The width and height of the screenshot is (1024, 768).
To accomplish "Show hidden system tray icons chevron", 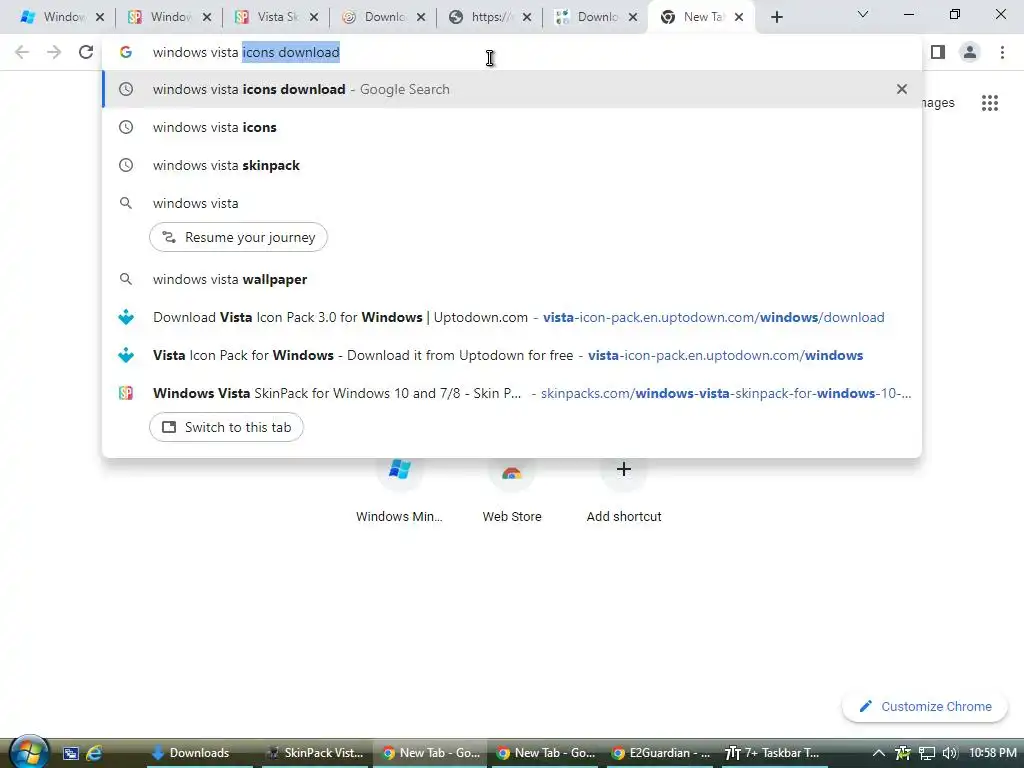I will coord(878,753).
